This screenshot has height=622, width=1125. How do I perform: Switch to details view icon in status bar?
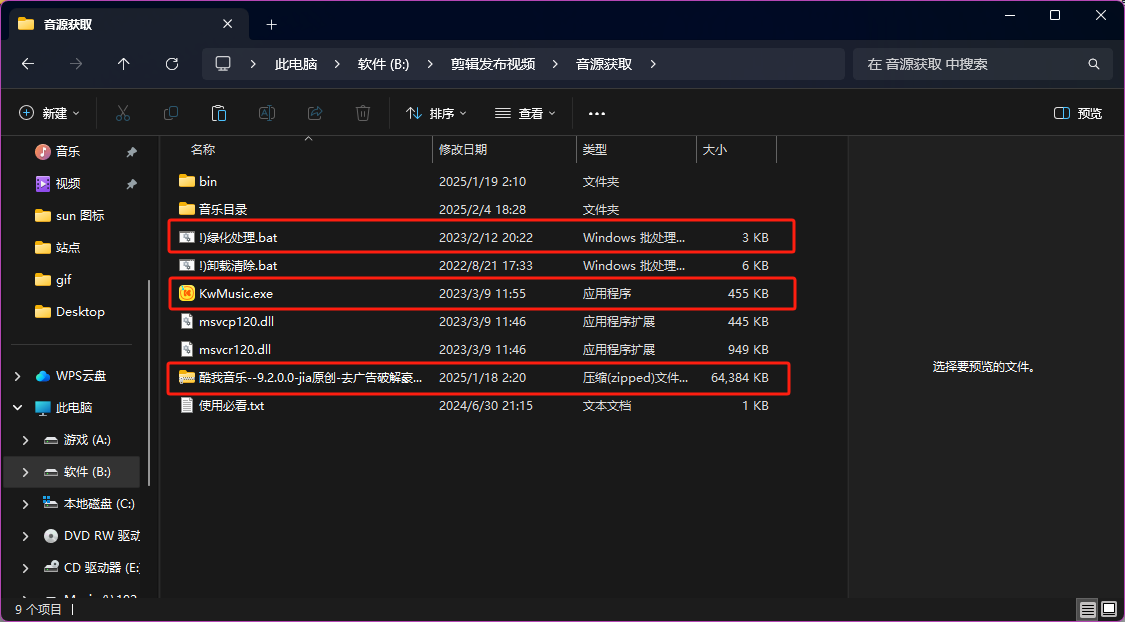[1088, 610]
